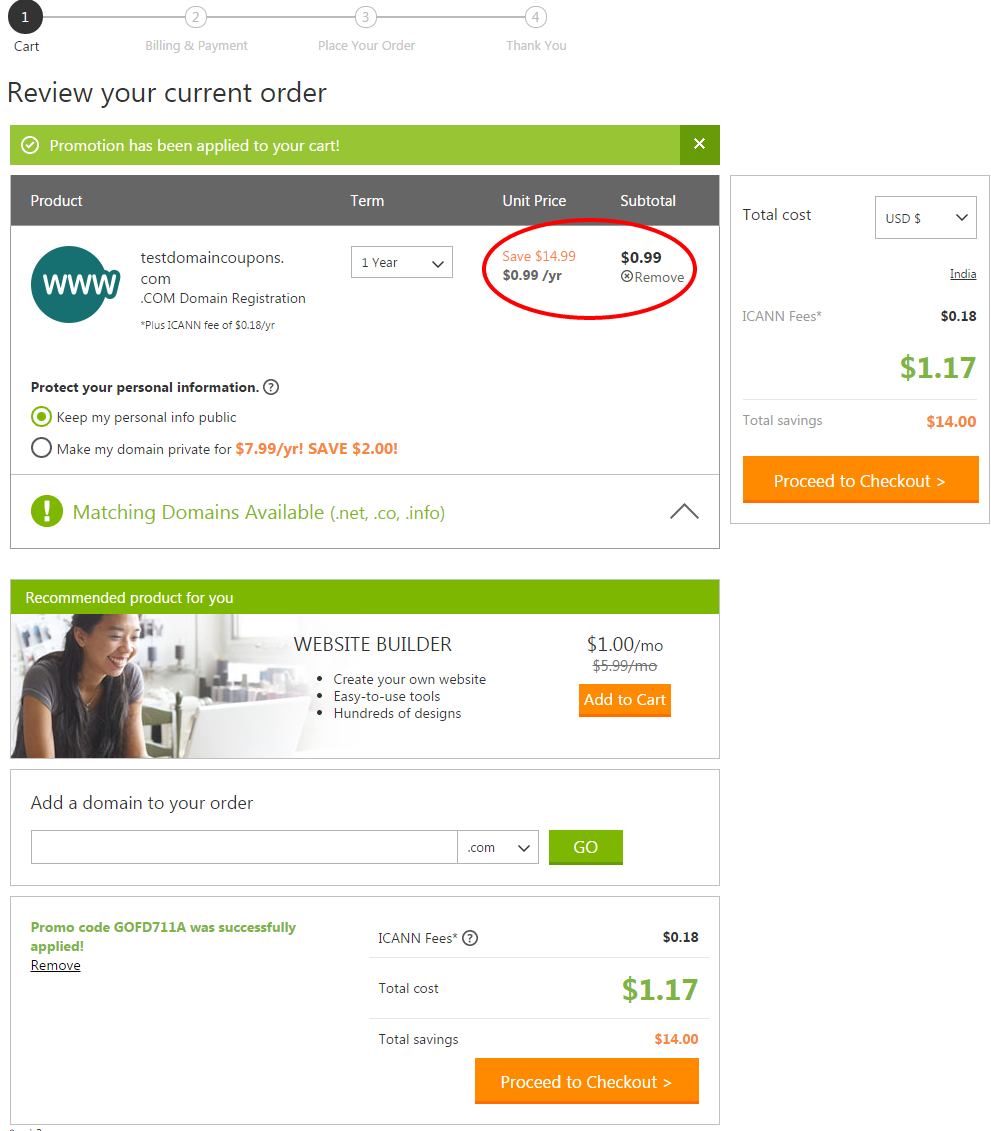Open help icon beside Protect your personal information
The width and height of the screenshot is (991, 1131).
pos(270,387)
